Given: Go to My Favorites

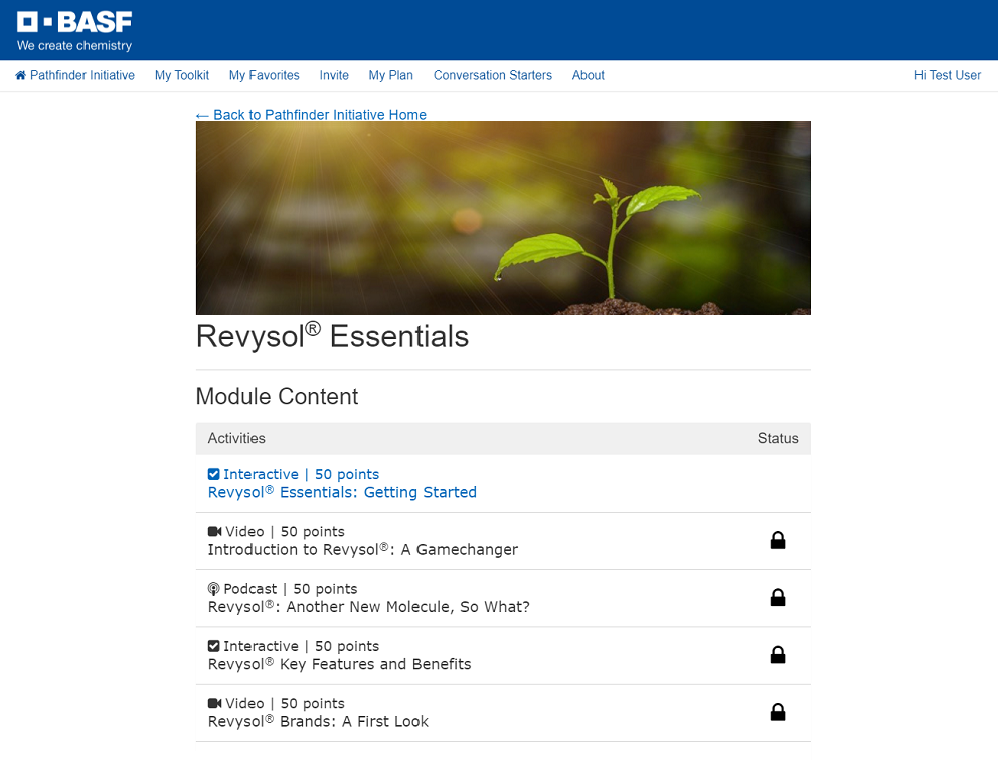Looking at the screenshot, I should [x=264, y=75].
